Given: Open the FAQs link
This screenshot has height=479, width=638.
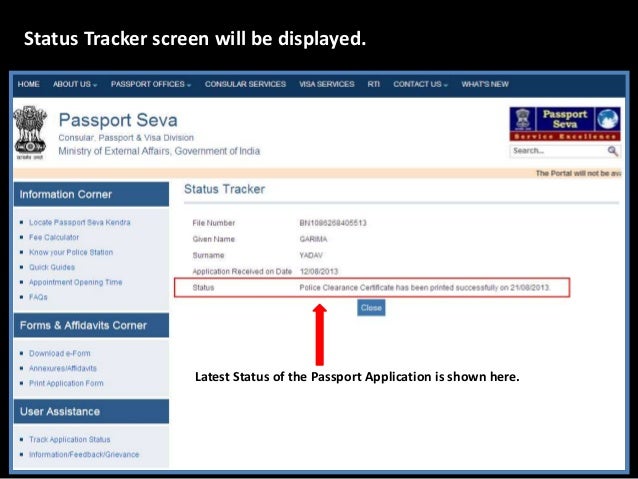Looking at the screenshot, I should (38, 297).
